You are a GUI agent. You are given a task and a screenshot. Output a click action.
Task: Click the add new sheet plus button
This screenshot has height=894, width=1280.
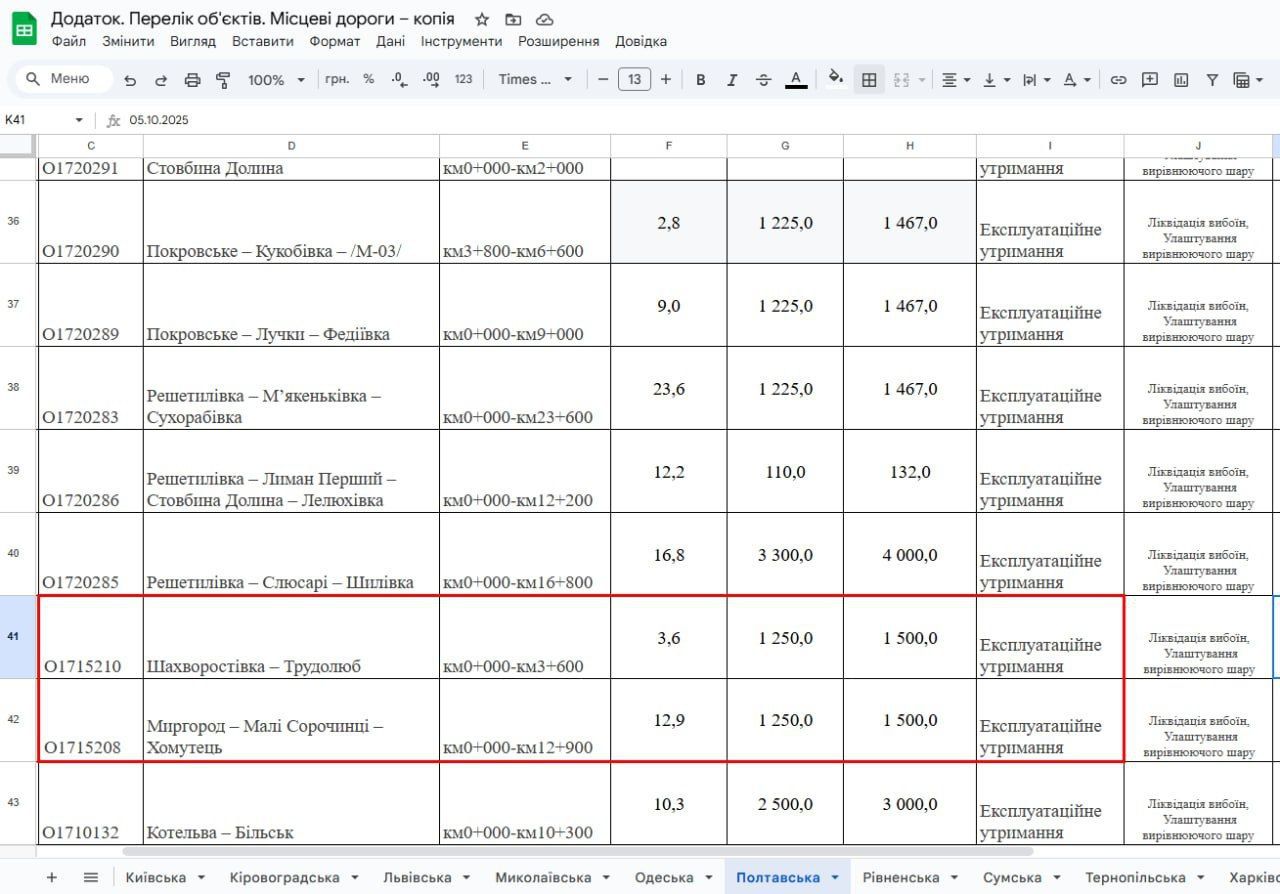(52, 877)
